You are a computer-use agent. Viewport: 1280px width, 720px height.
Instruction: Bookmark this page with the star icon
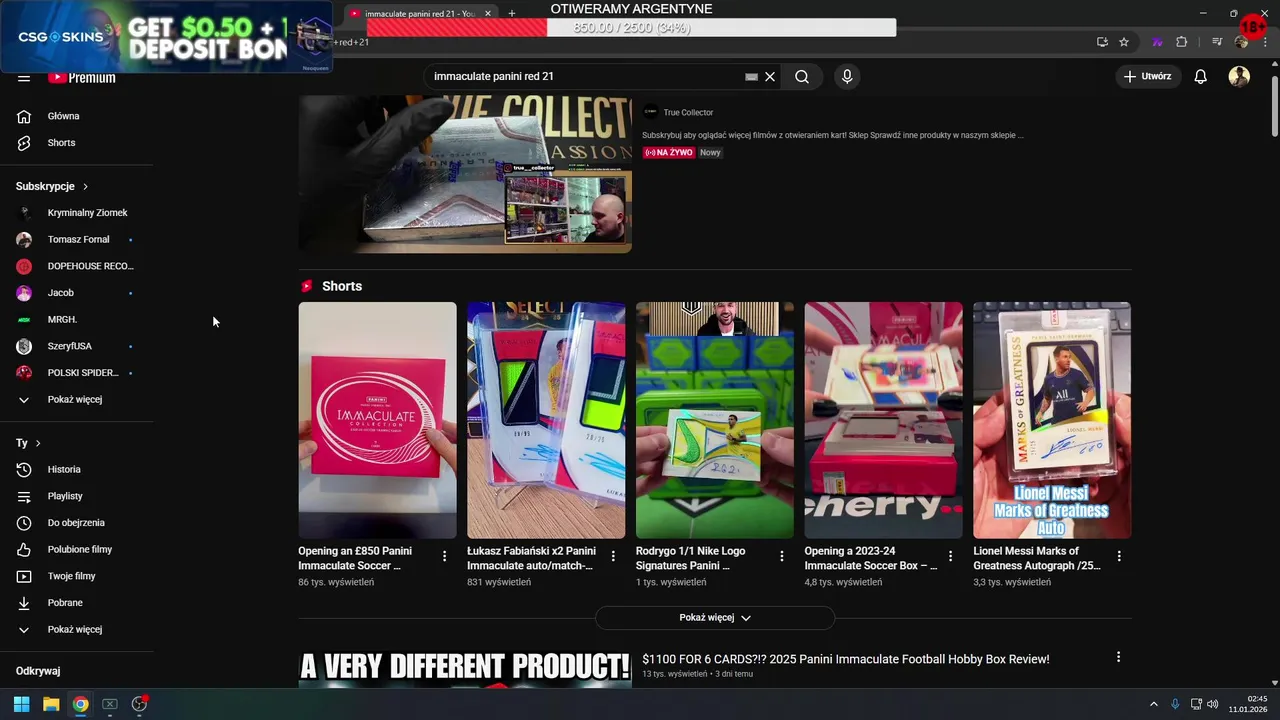point(1124,42)
